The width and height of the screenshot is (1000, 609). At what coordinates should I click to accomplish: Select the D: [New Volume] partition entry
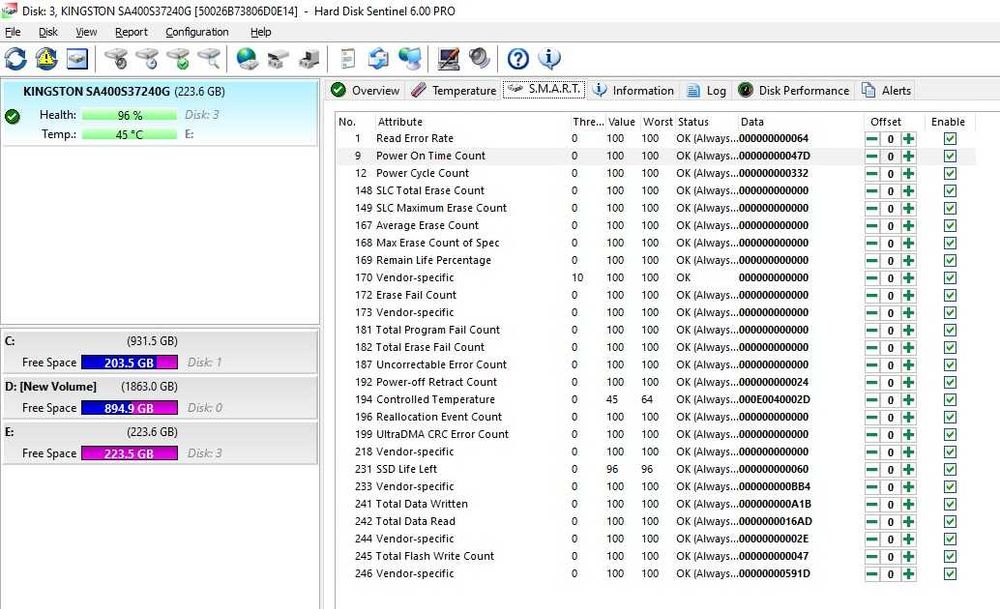pyautogui.click(x=159, y=397)
